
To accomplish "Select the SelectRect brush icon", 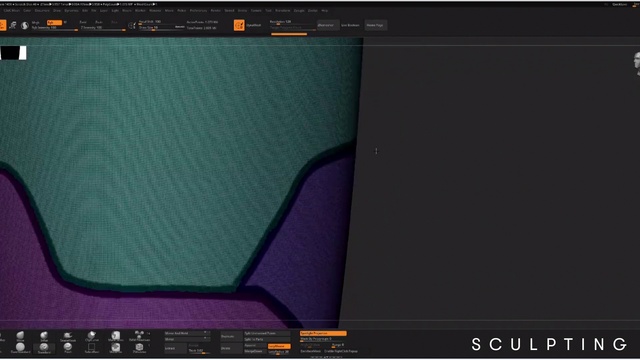I will point(92,348).
